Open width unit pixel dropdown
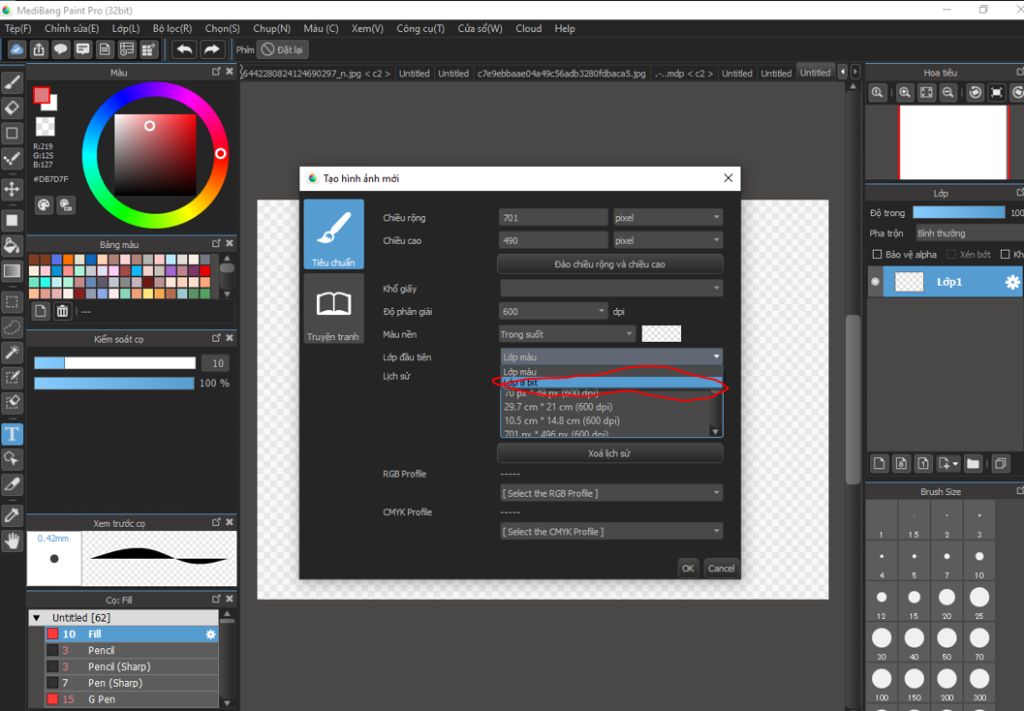The image size is (1024, 711). (x=667, y=217)
